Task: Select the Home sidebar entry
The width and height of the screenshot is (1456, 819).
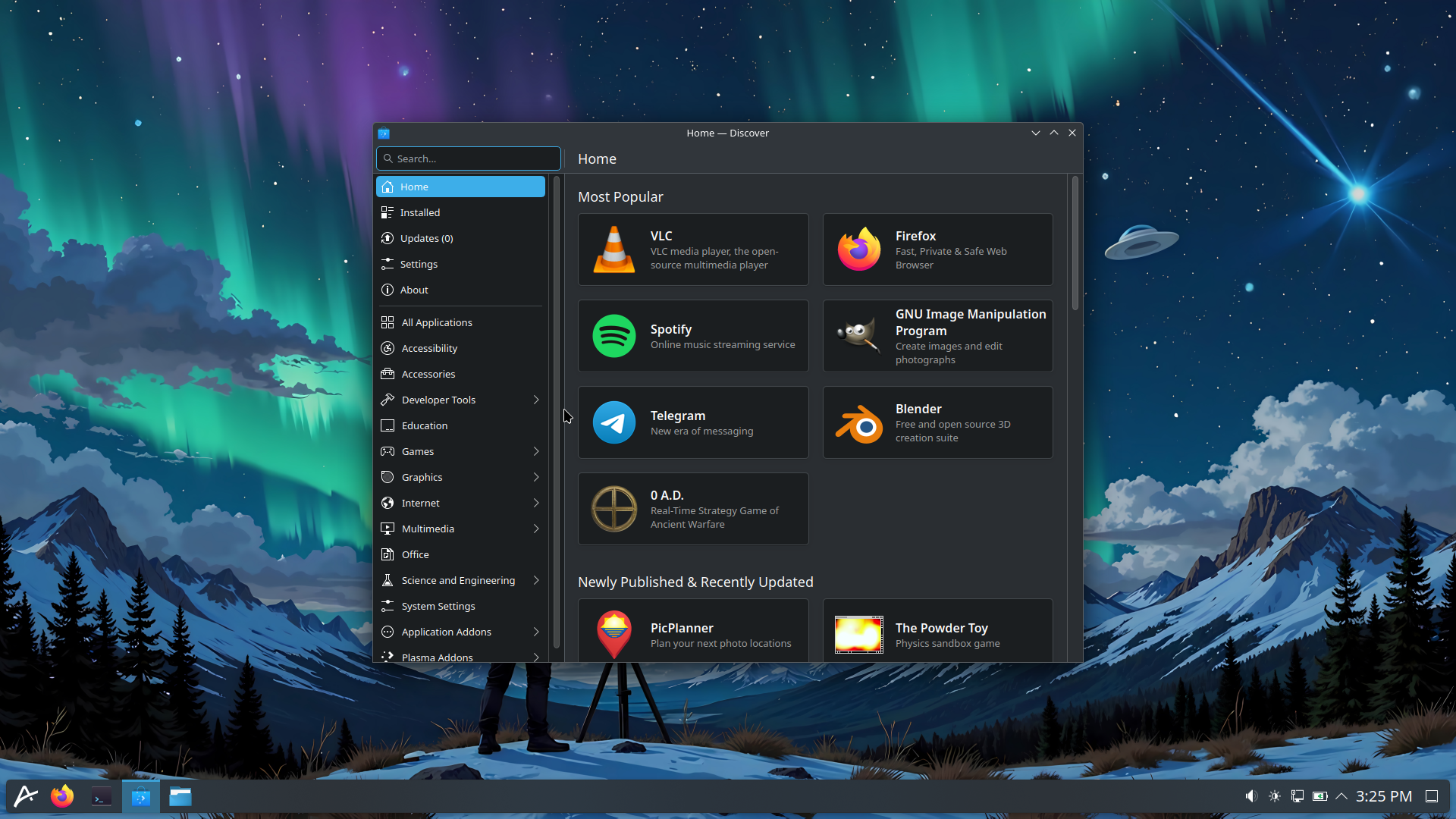Action: coord(460,187)
